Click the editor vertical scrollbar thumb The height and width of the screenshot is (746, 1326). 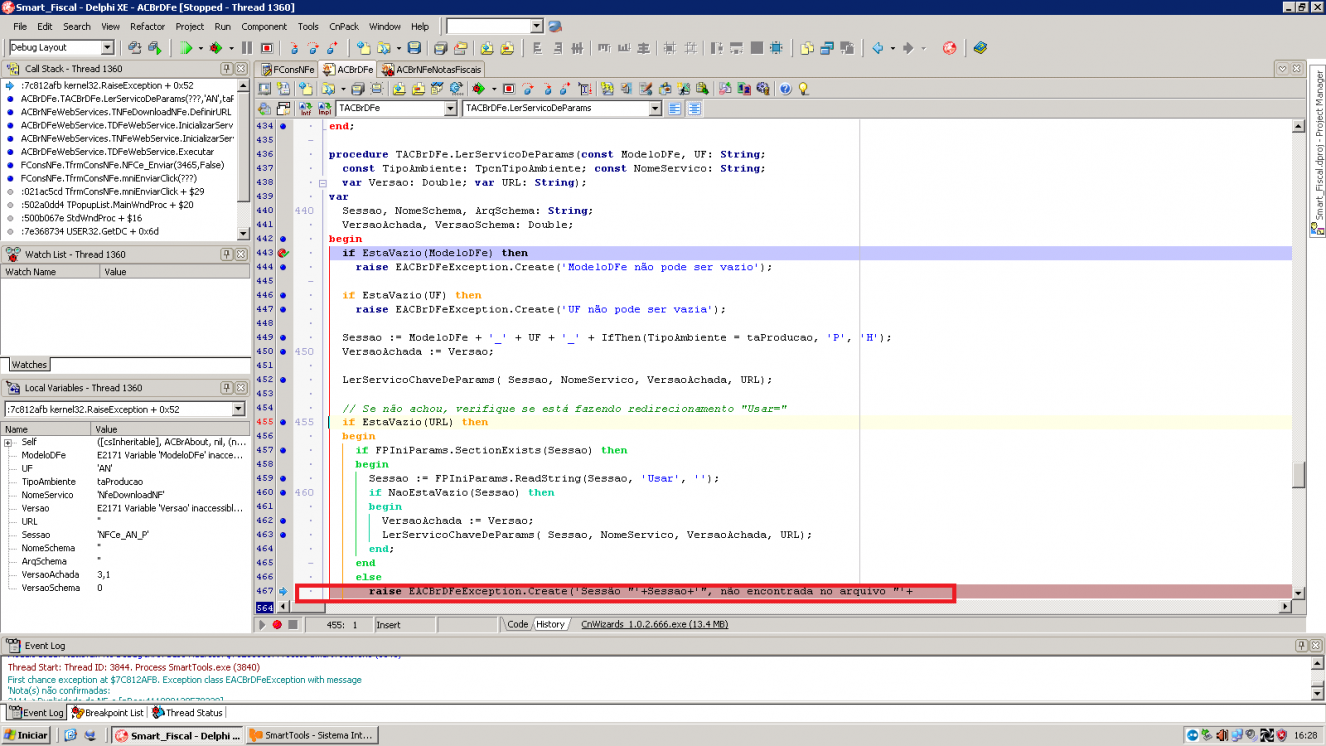(x=1298, y=475)
